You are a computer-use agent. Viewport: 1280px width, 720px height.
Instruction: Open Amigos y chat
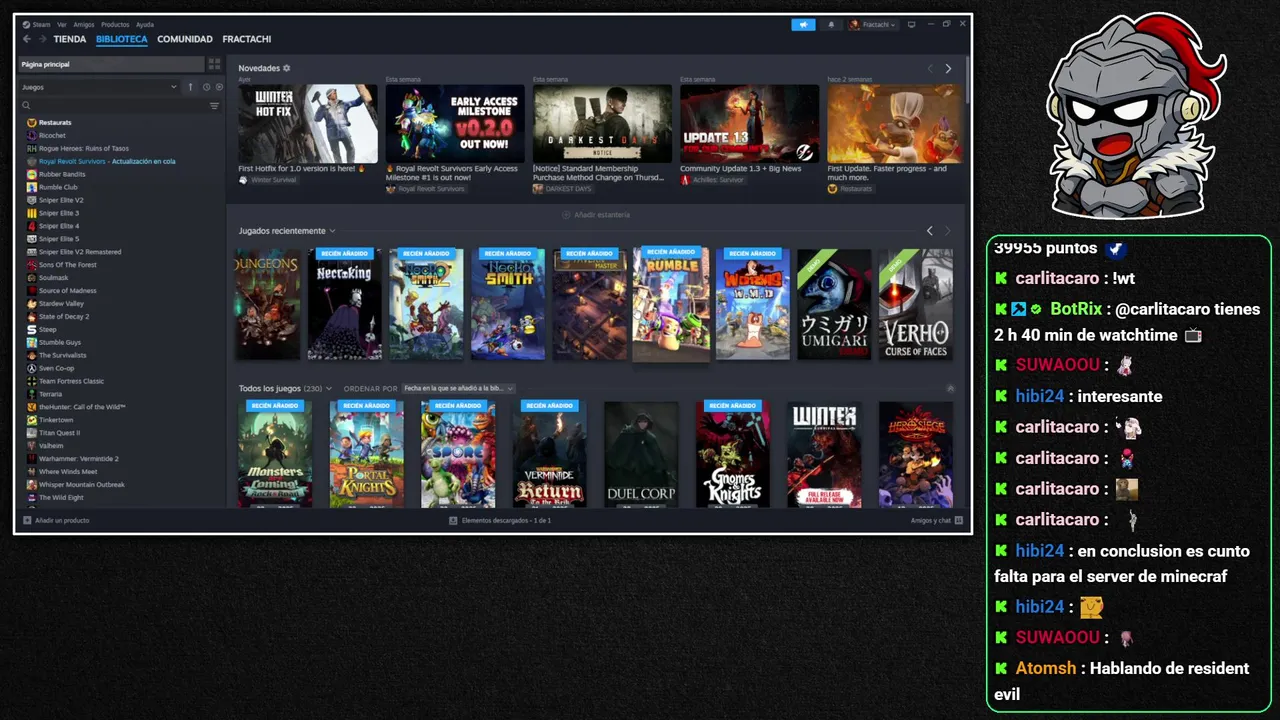point(936,520)
